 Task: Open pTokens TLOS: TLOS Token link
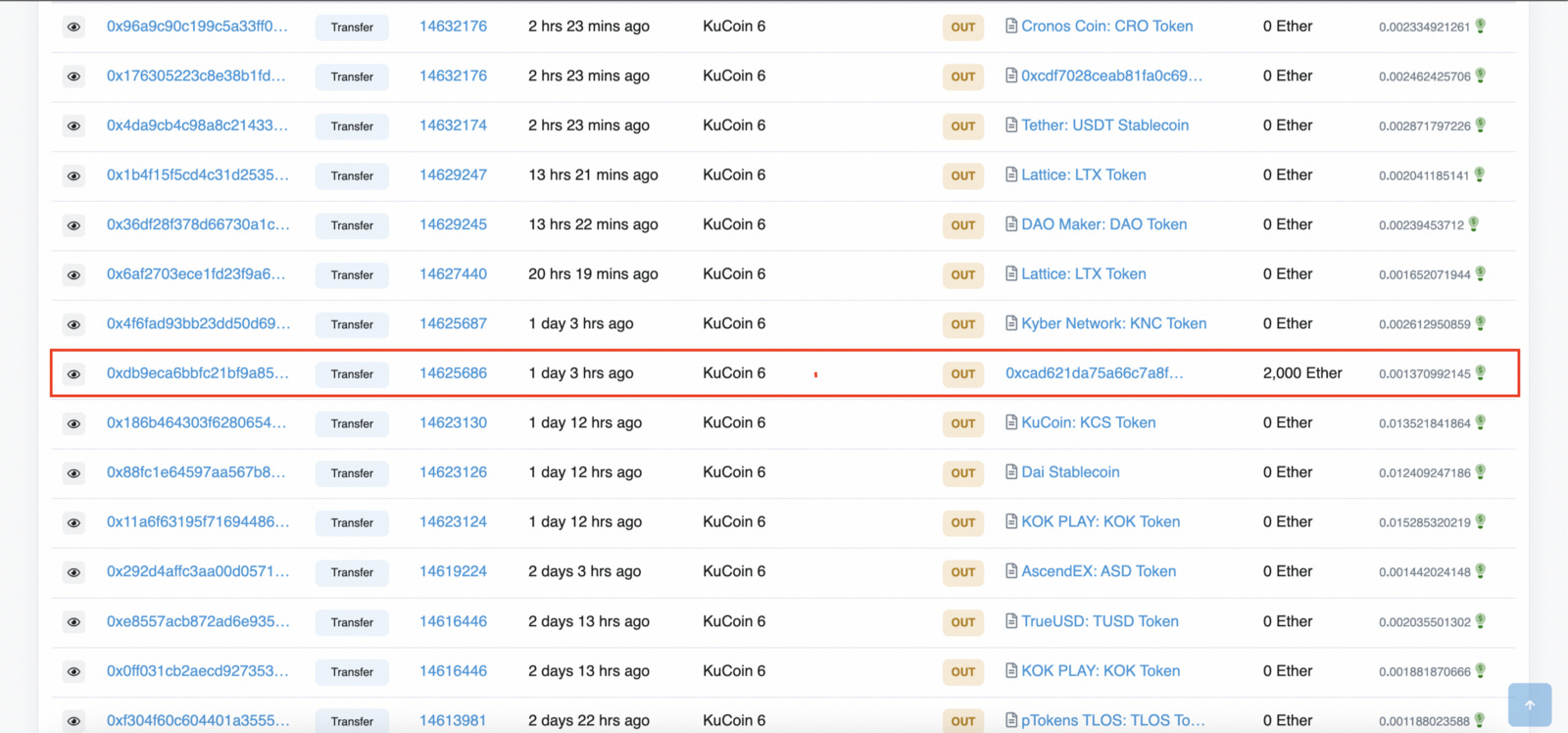click(1113, 720)
